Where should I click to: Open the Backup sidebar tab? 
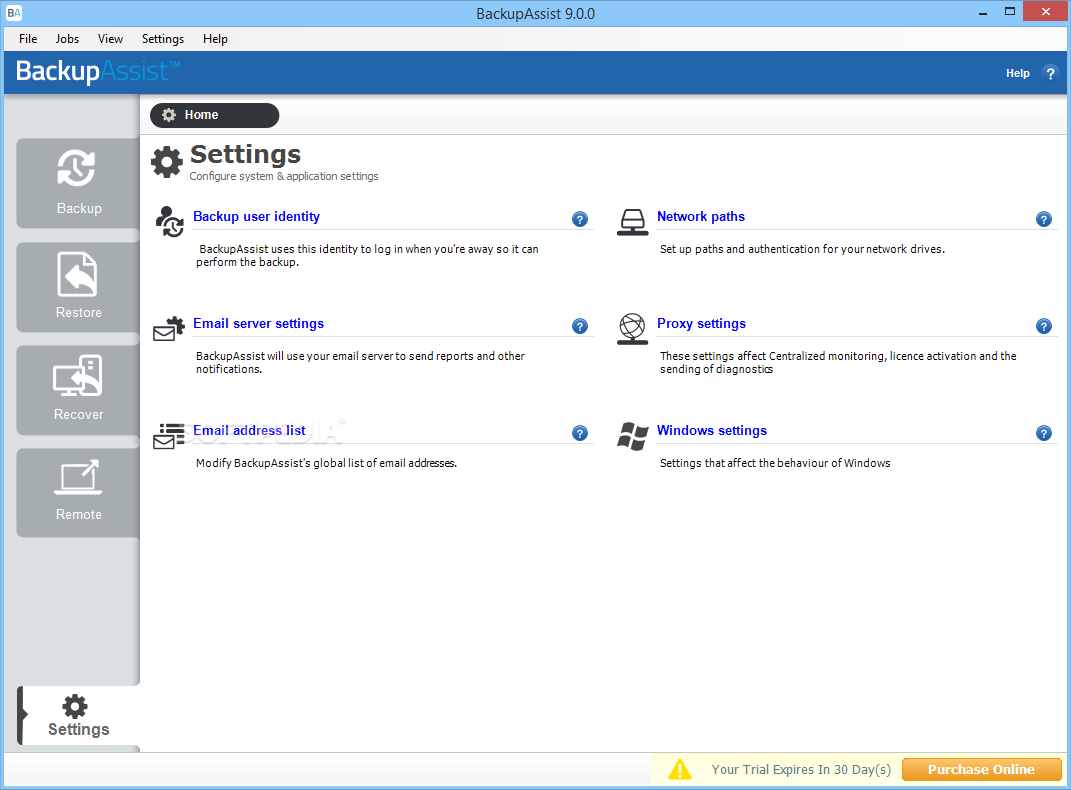pyautogui.click(x=79, y=183)
